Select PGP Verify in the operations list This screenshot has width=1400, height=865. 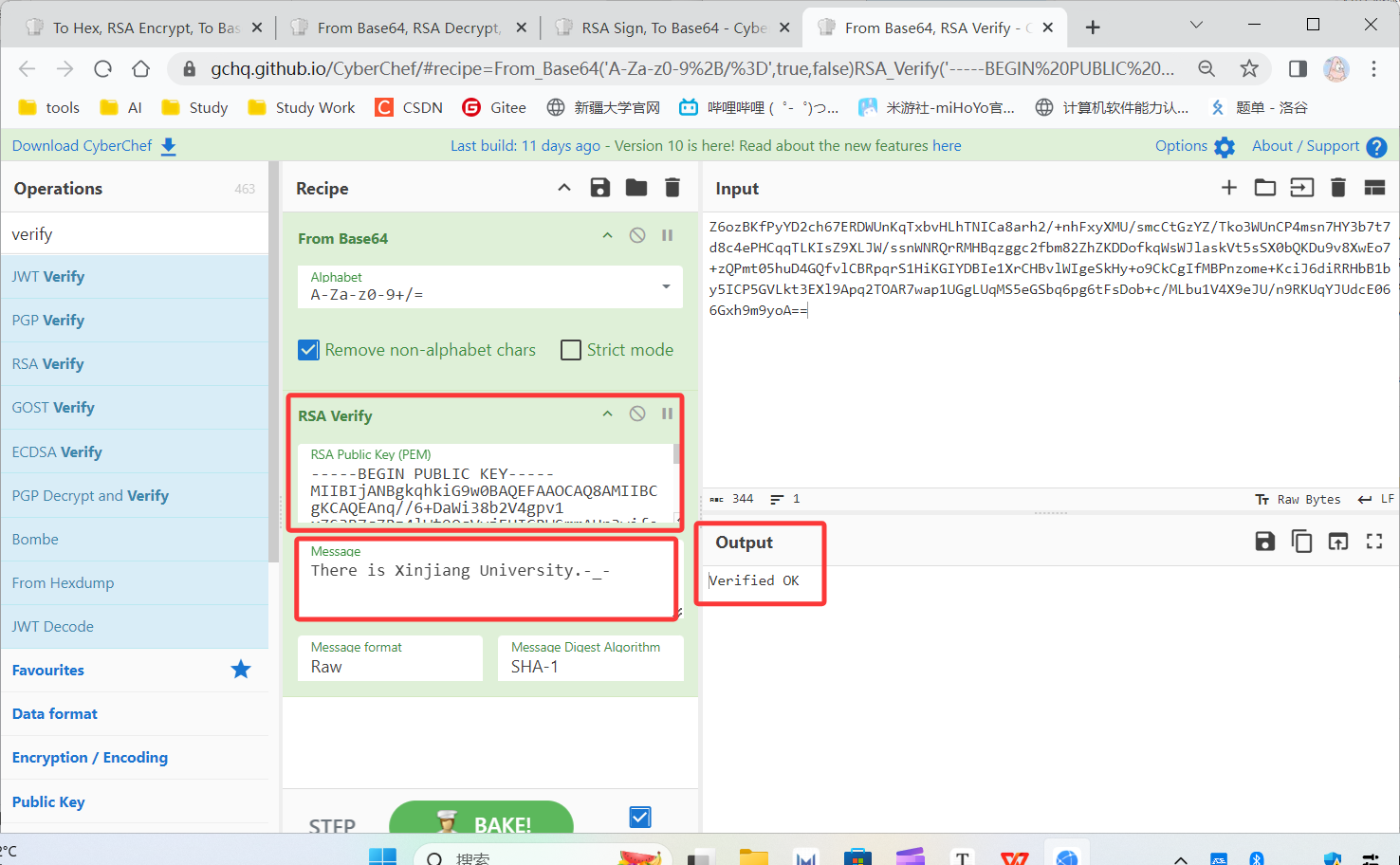click(135, 321)
